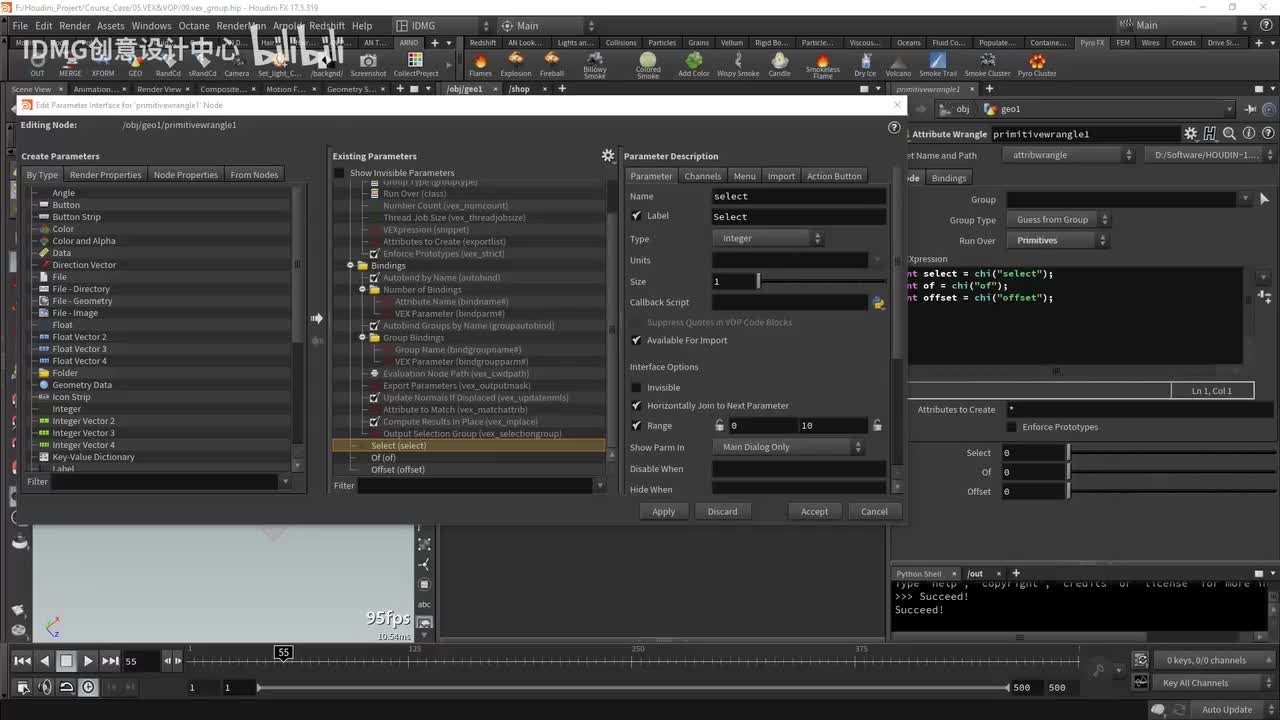This screenshot has height=720, width=1280.
Task: Click the Accept button
Action: 814,511
